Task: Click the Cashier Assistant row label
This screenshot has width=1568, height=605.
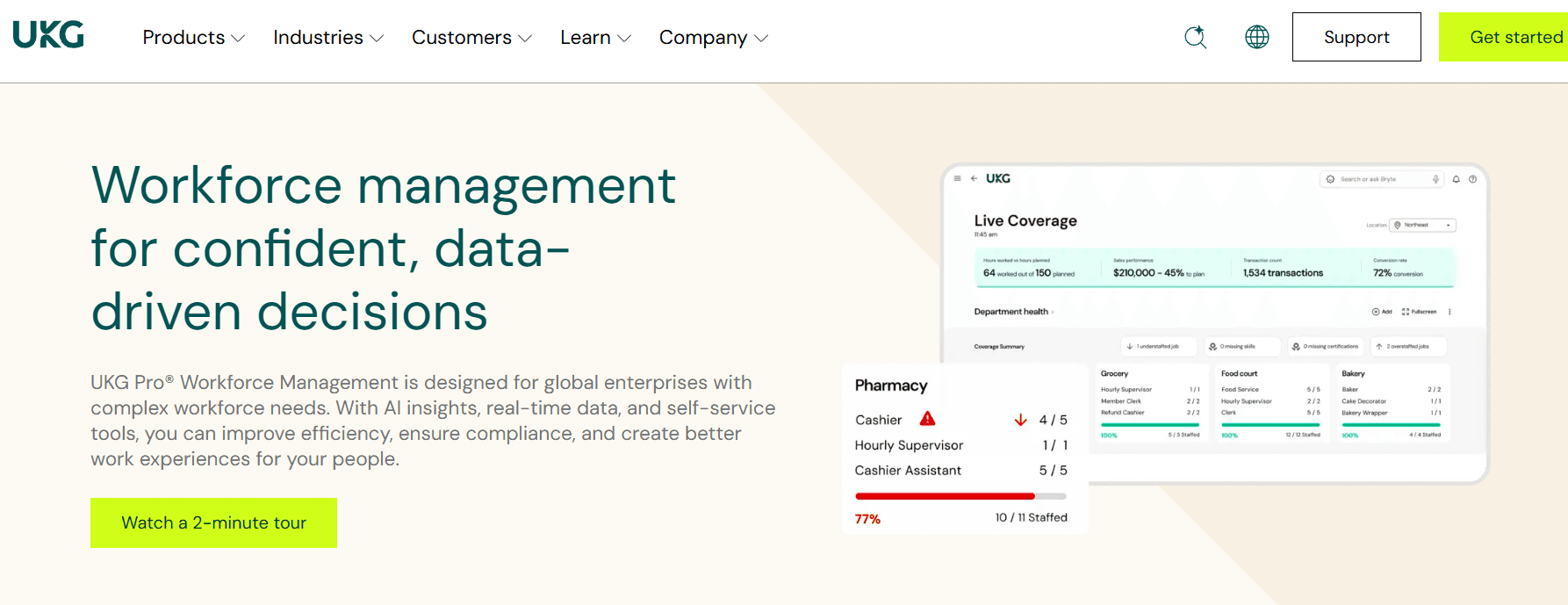Action: [x=908, y=471]
